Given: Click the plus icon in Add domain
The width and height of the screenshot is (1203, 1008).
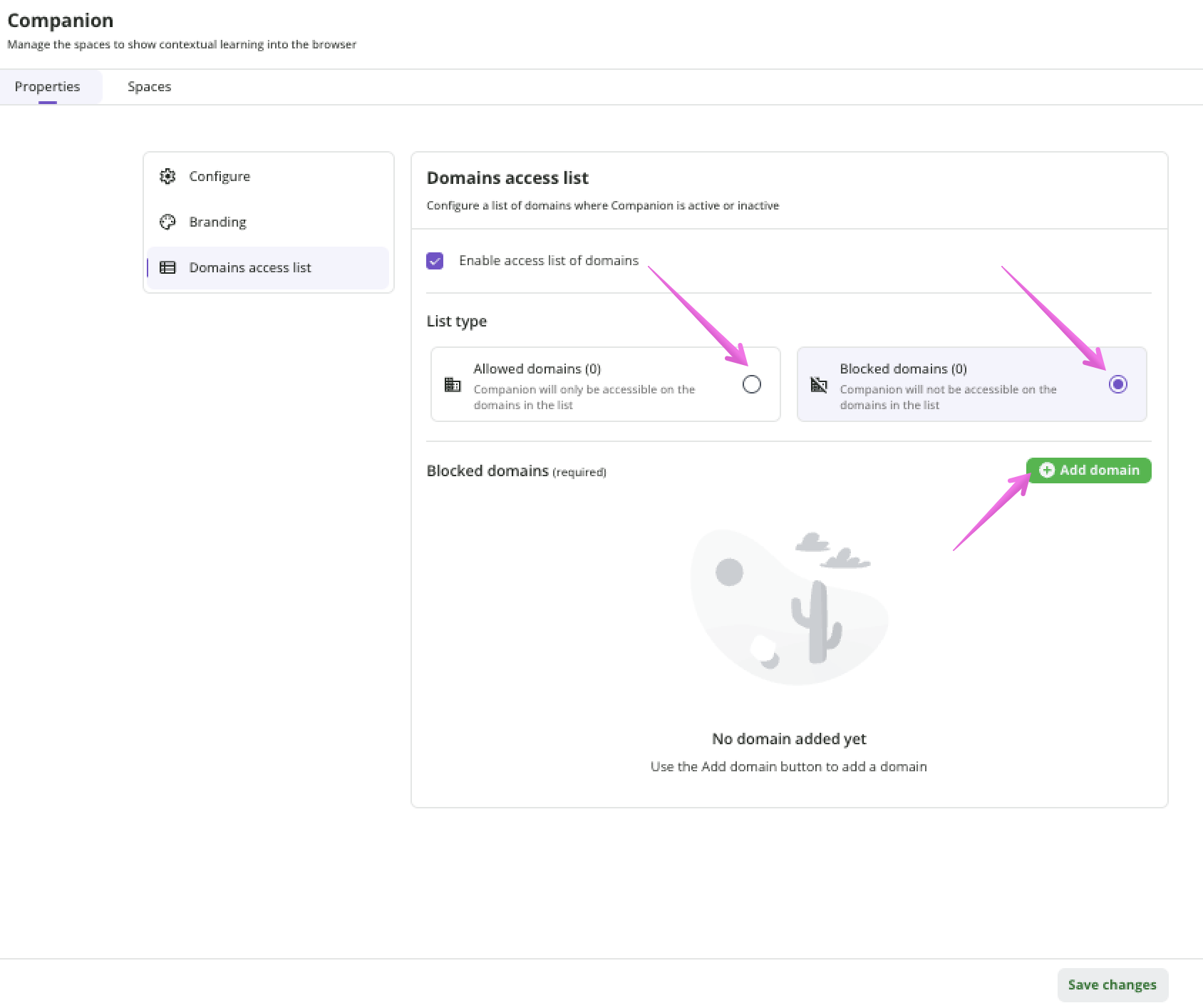Looking at the screenshot, I should click(1046, 470).
